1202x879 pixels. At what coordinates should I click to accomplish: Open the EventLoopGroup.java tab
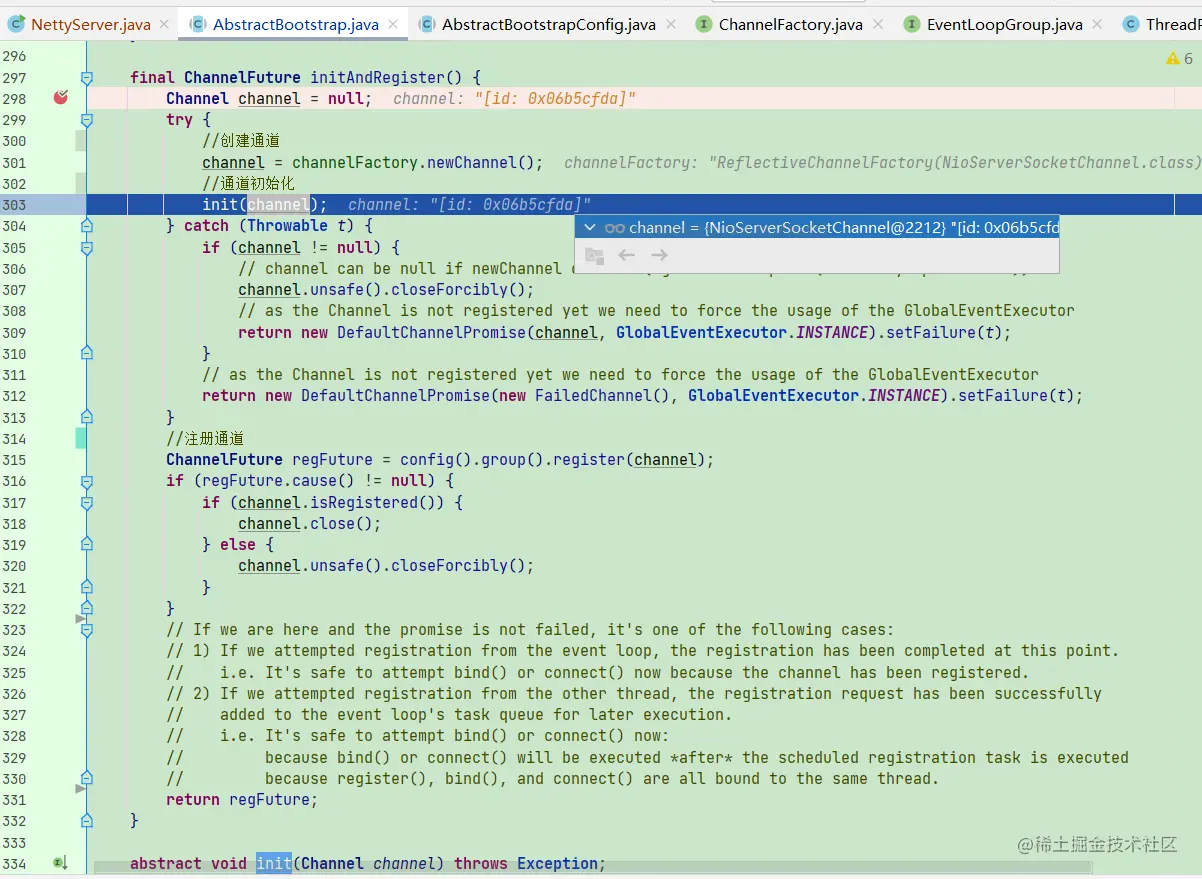(1004, 24)
